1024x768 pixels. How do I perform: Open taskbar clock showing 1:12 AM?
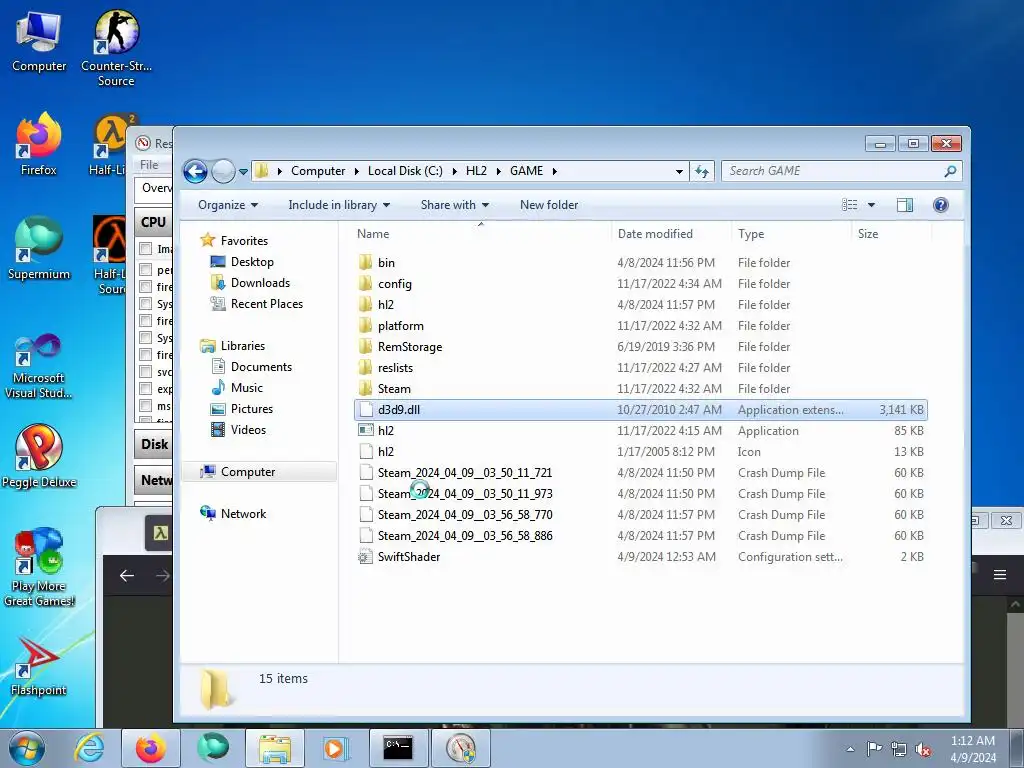pyautogui.click(x=973, y=749)
